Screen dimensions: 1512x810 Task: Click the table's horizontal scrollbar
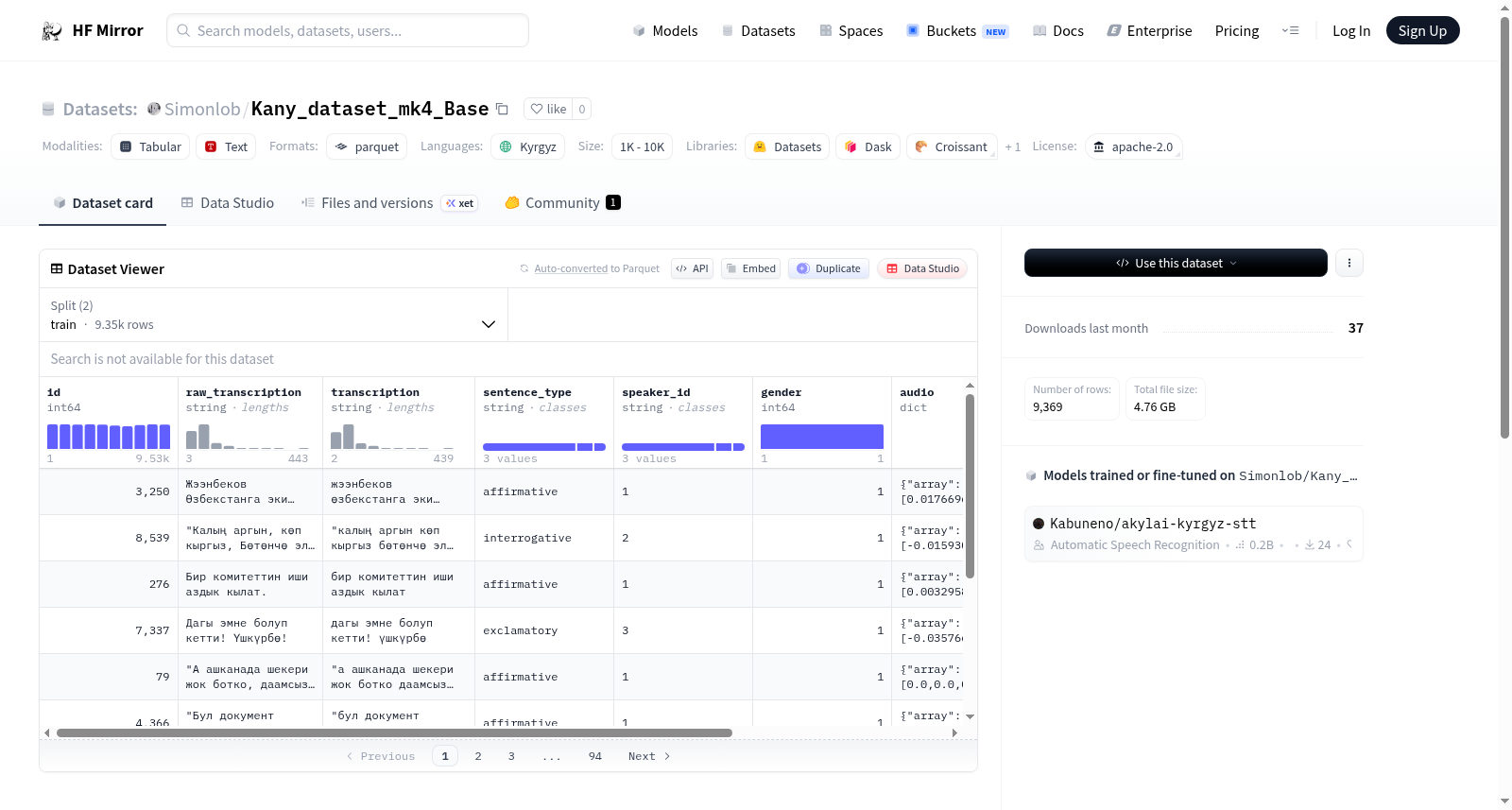coord(394,732)
